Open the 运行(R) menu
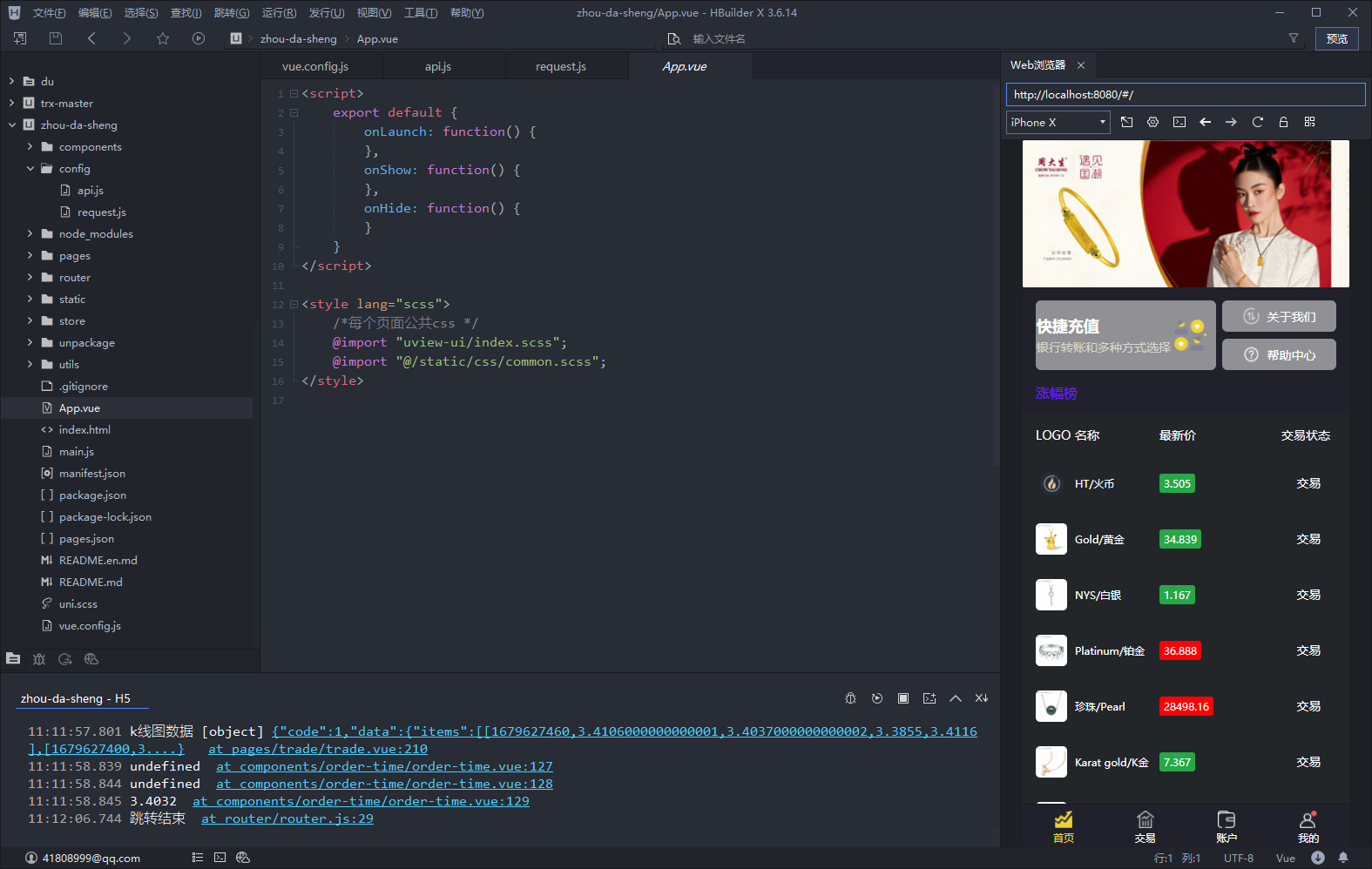Viewport: 1372px width, 869px height. click(279, 13)
